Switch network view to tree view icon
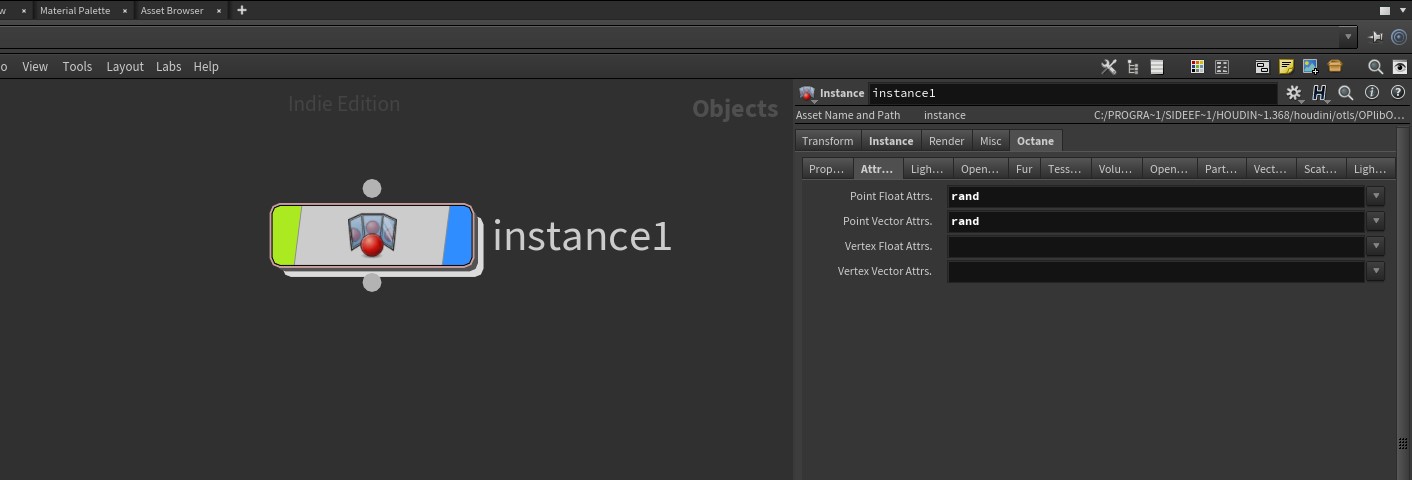Viewport: 1412px width, 480px height. [1133, 67]
